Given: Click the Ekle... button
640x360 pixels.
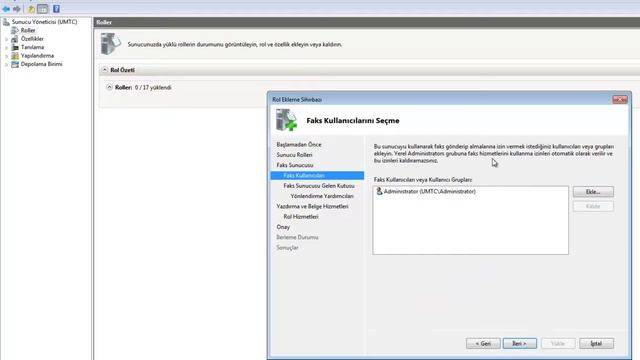Looking at the screenshot, I should click(x=593, y=192).
